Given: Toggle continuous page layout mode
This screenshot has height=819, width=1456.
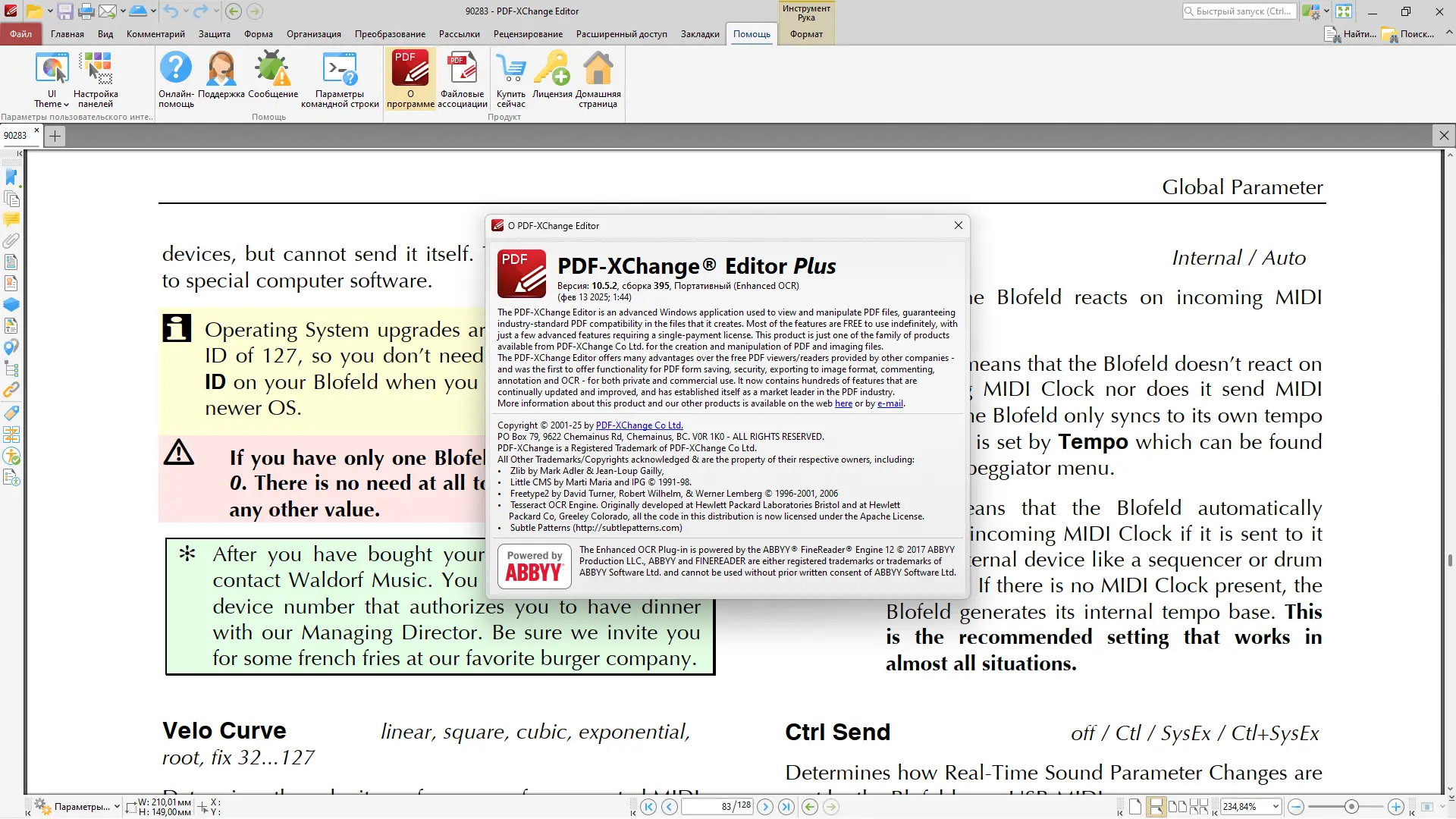Looking at the screenshot, I should point(1156,807).
